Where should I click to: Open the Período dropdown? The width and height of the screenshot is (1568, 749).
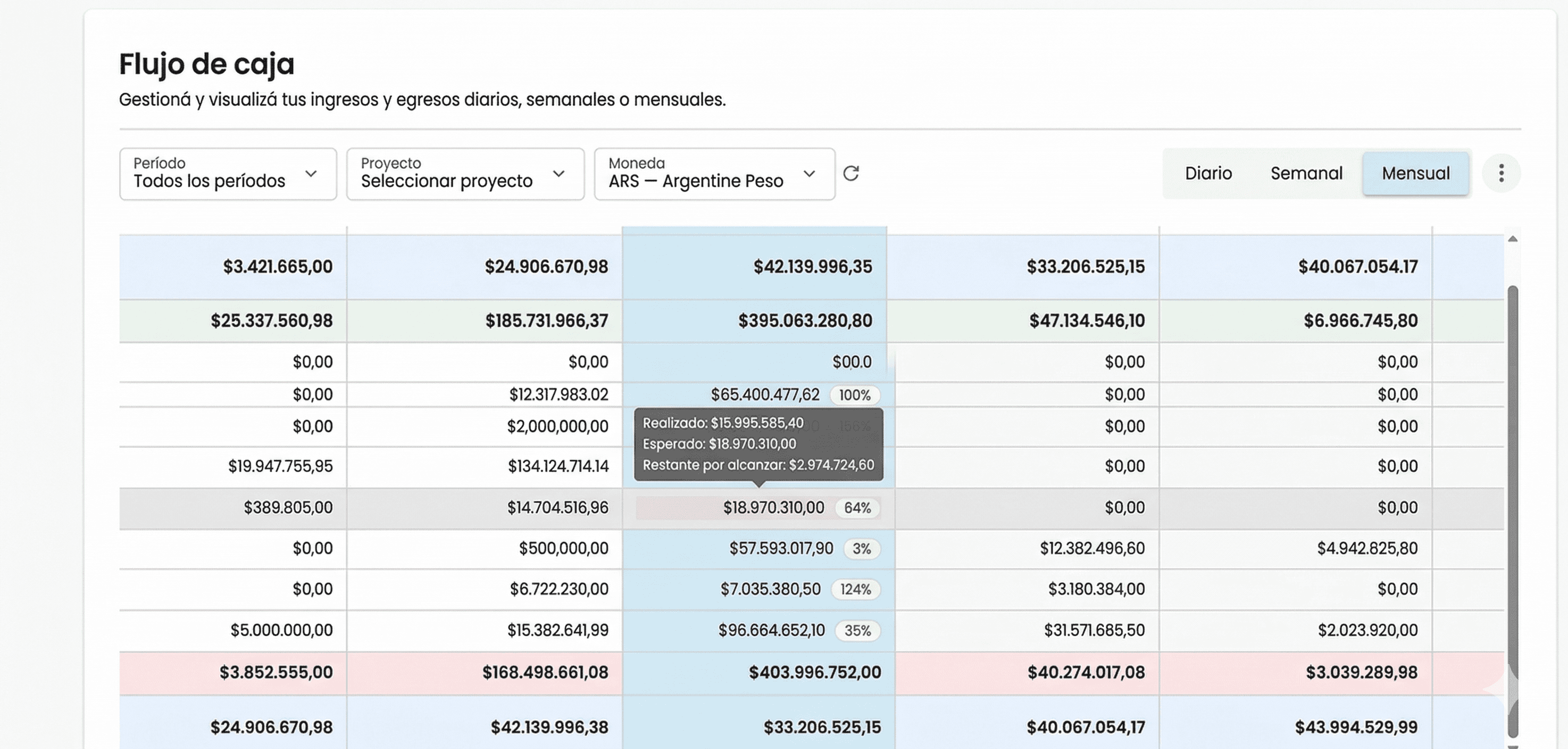point(228,173)
